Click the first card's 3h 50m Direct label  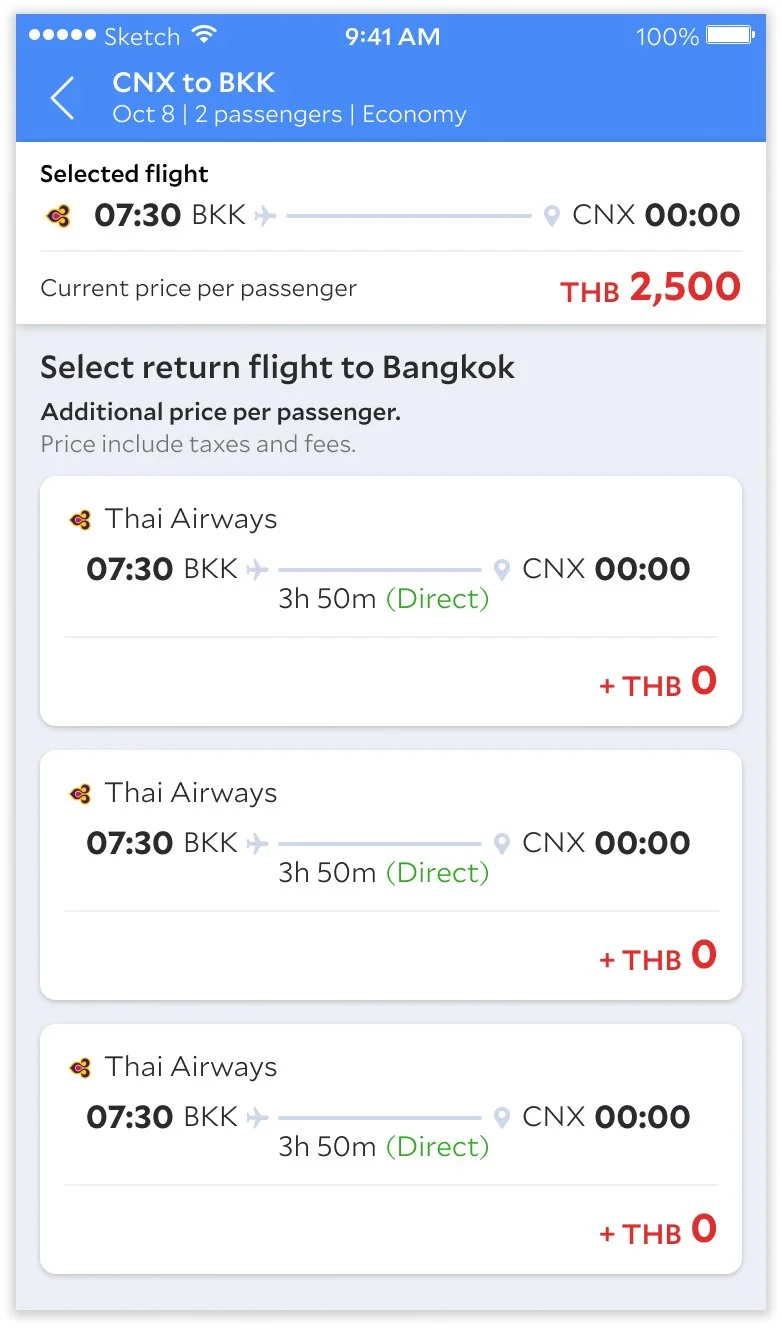(384, 599)
